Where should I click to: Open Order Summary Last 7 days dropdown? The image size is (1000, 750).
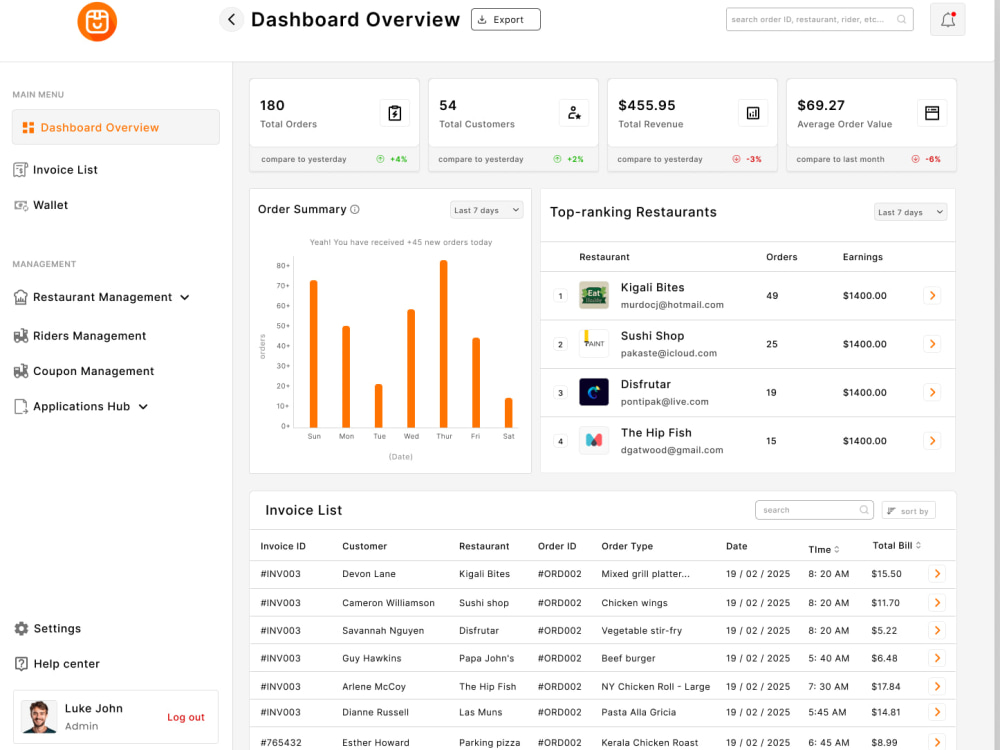point(487,210)
